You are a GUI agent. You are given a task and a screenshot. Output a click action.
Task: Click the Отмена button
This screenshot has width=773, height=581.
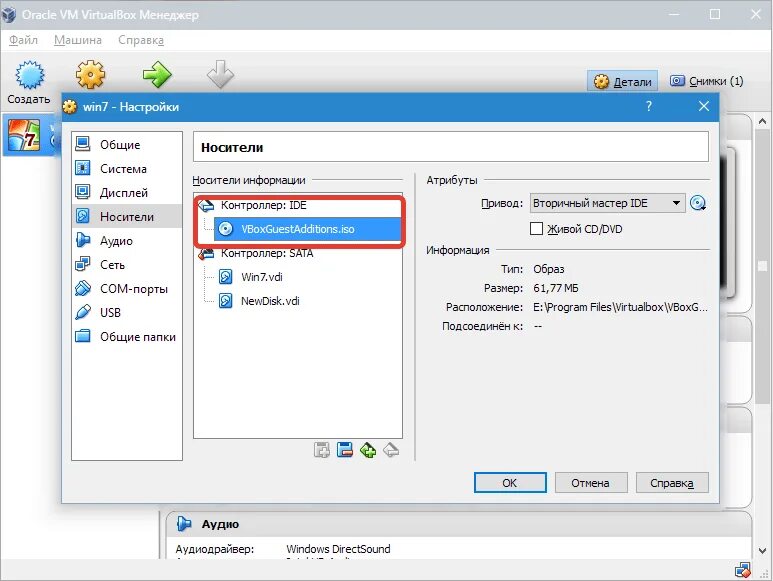click(x=591, y=482)
